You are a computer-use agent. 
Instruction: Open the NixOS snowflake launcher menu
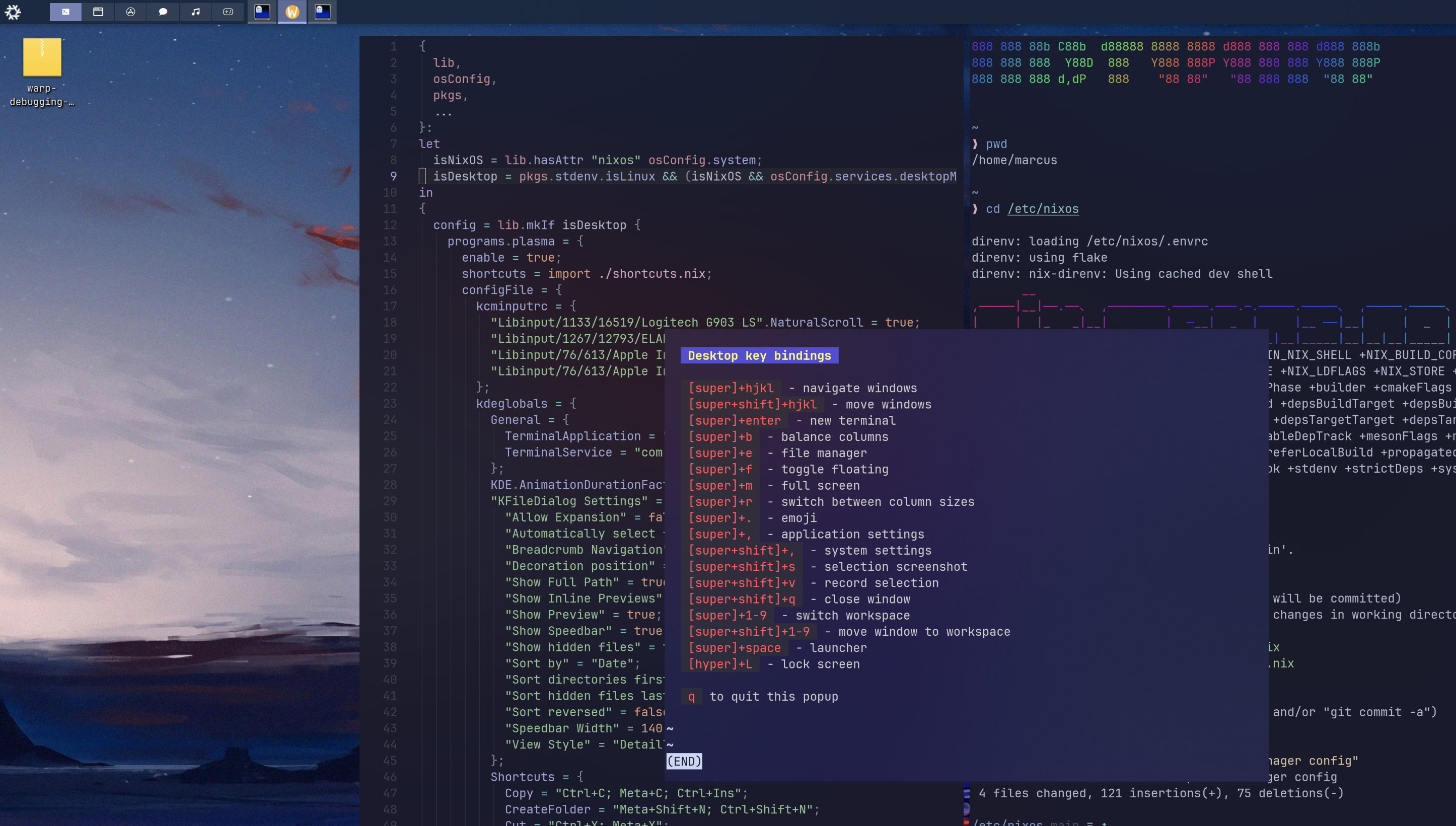point(13,12)
